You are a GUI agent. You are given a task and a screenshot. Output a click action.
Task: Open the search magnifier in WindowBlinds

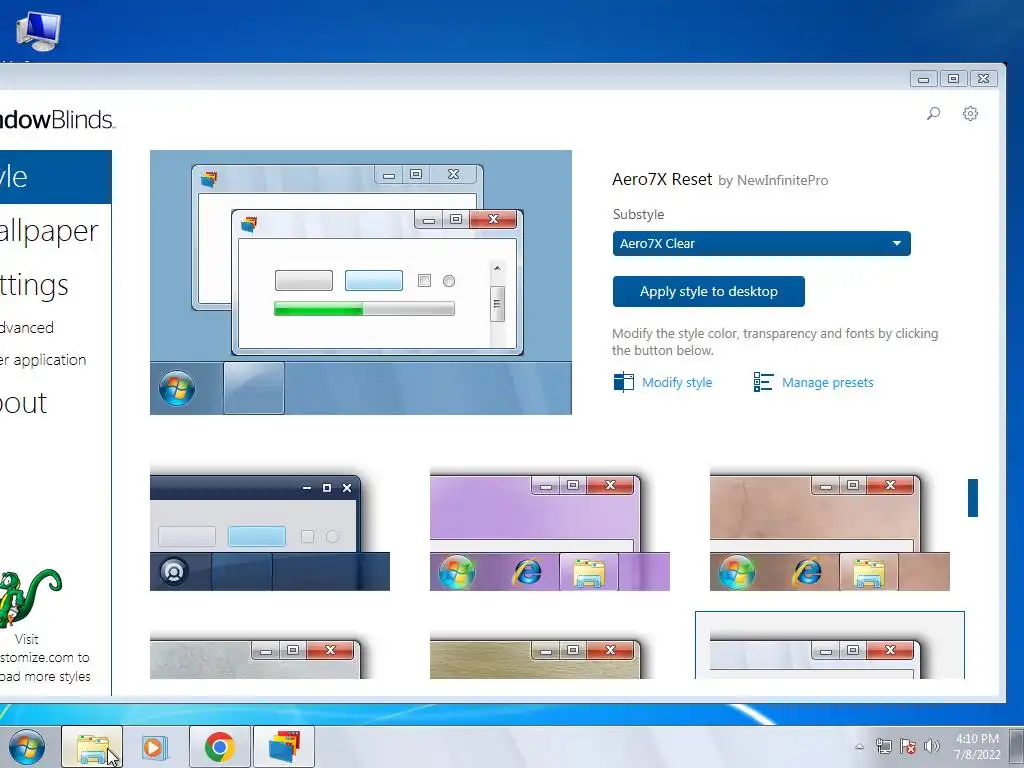[933, 114]
